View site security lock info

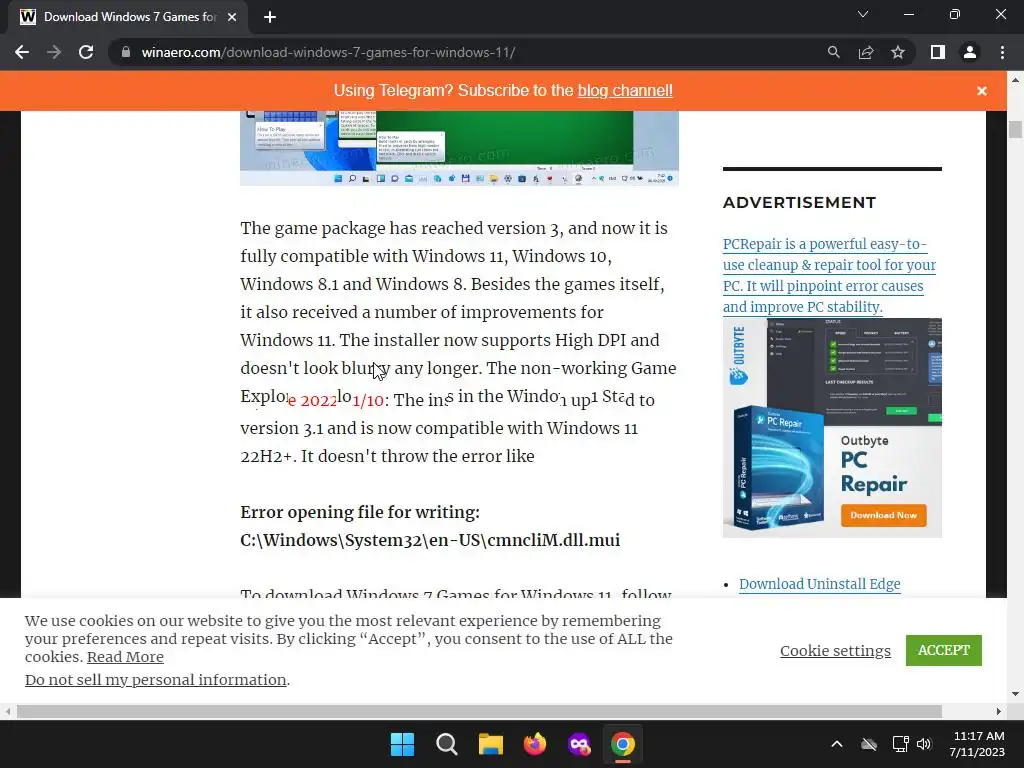point(126,52)
